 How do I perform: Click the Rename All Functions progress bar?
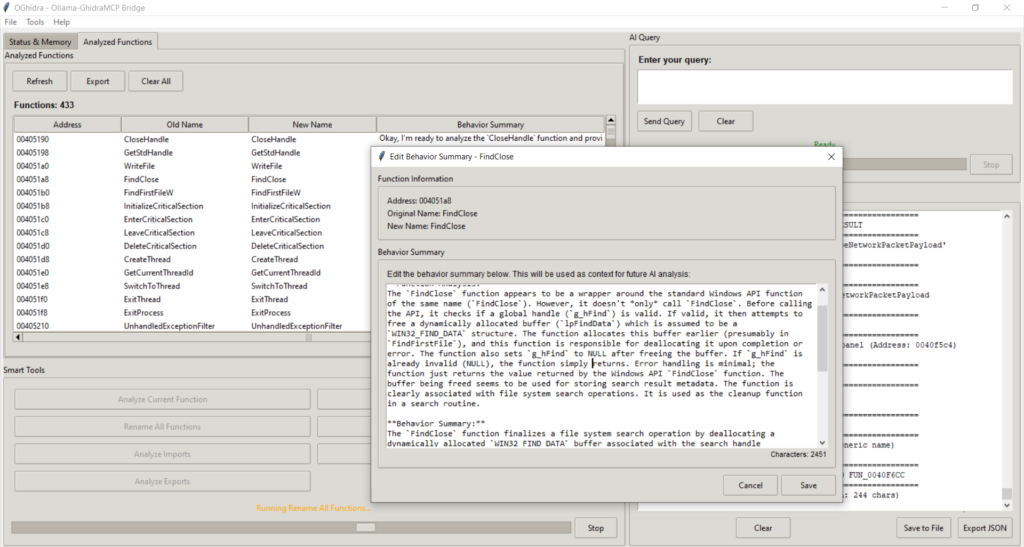point(288,527)
